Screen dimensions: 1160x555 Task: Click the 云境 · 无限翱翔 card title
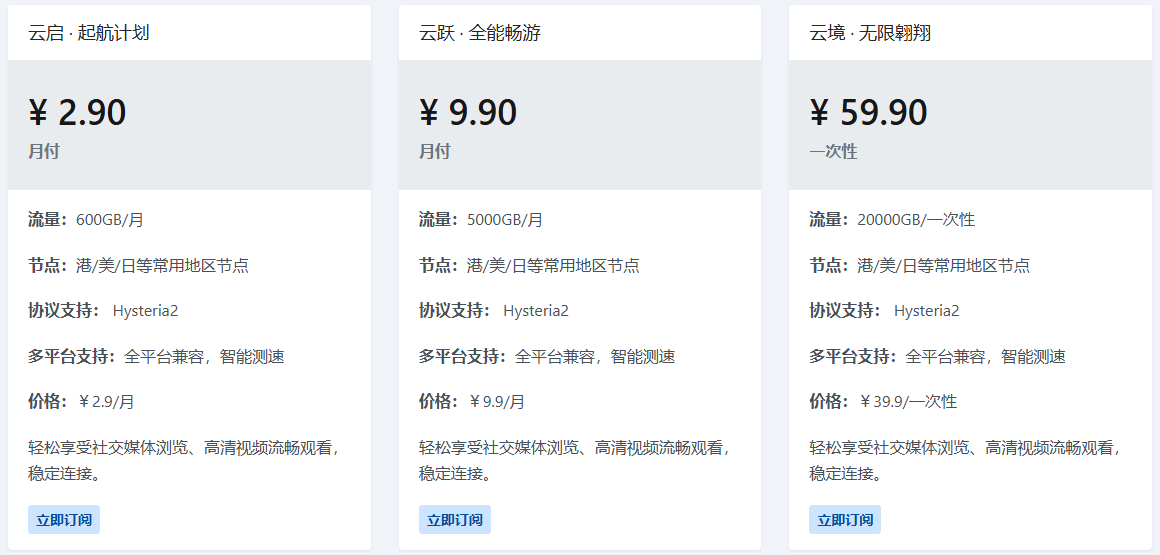[x=870, y=33]
